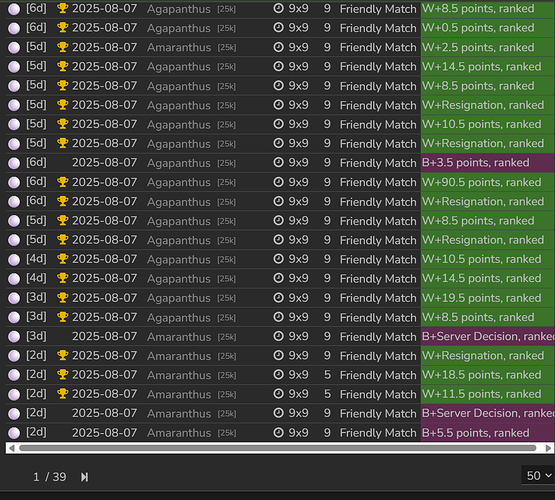555x500 pixels.
Task: Click the clock icon in the B+5.5 points row
Action: [279, 432]
